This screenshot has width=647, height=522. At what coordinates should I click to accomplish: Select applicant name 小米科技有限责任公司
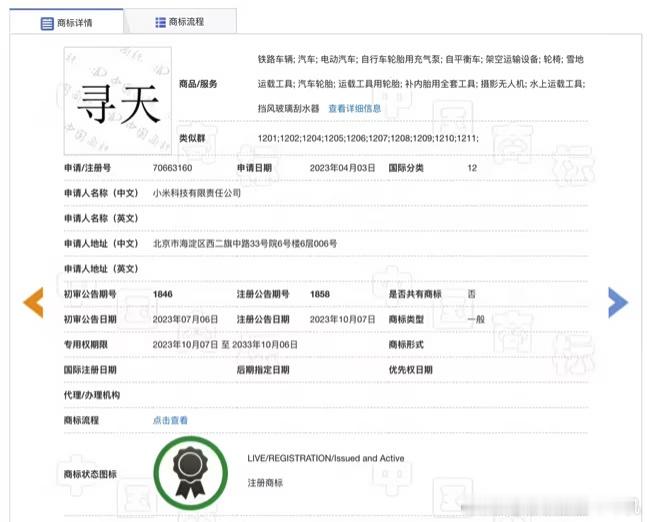[197, 193]
